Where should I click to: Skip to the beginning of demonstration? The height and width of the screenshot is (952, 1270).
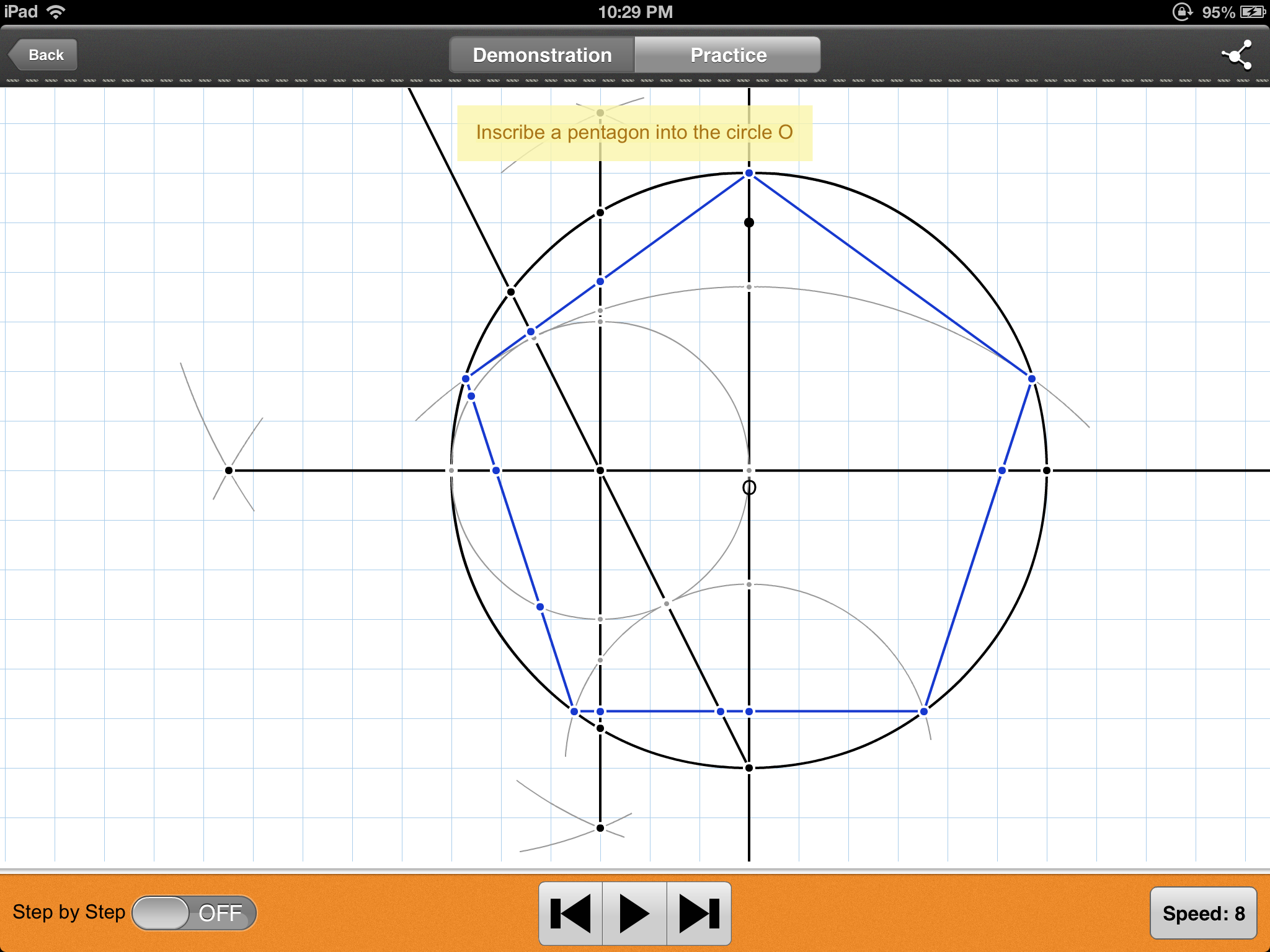[x=571, y=914]
